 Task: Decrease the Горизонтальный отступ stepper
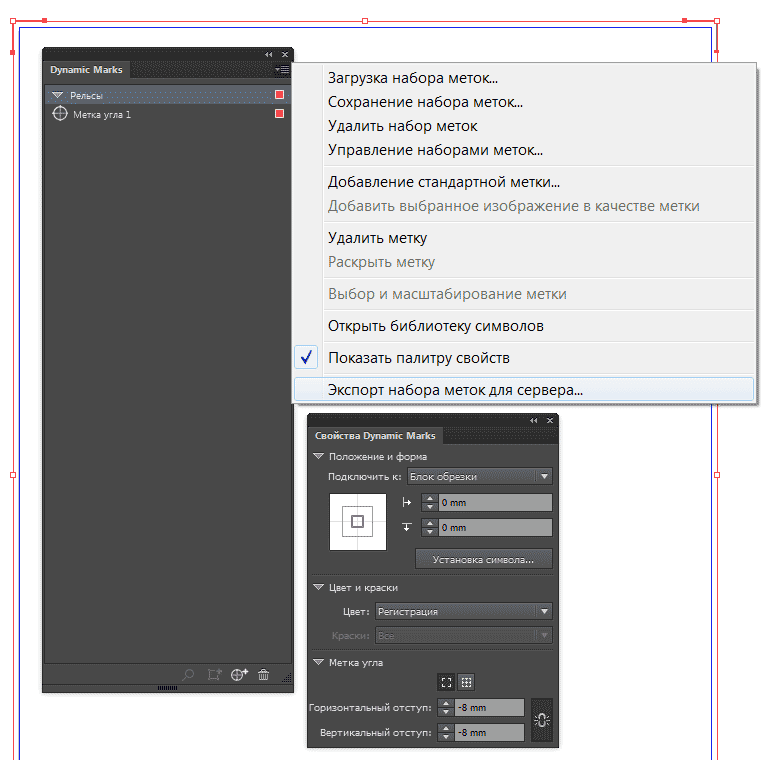[446, 712]
